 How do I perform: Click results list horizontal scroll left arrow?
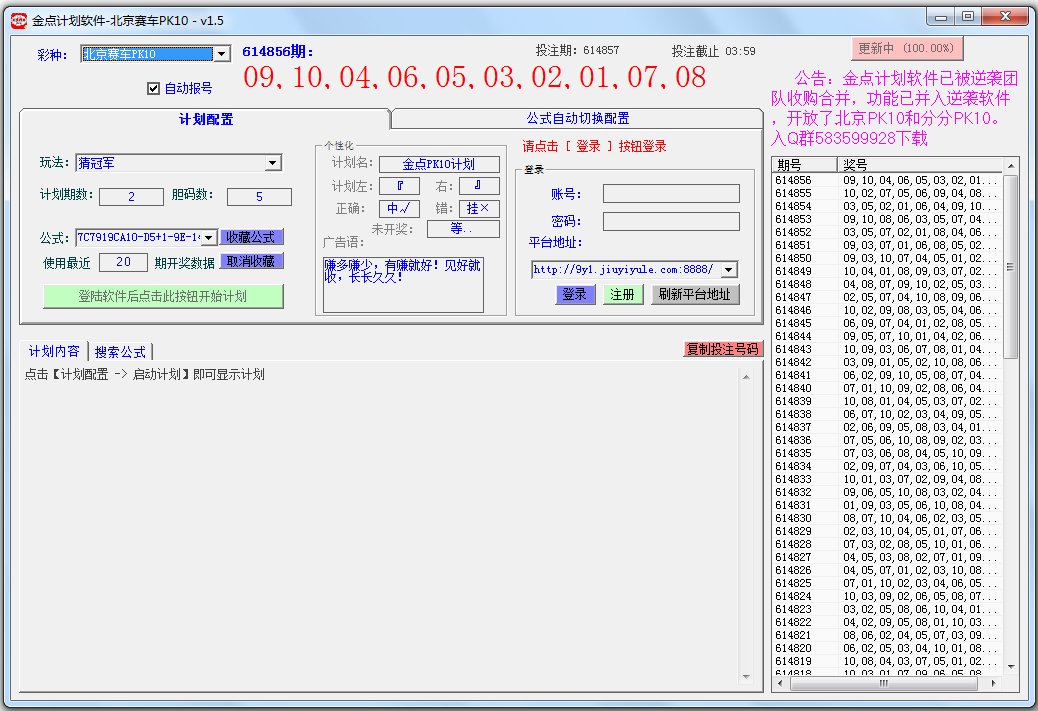780,683
